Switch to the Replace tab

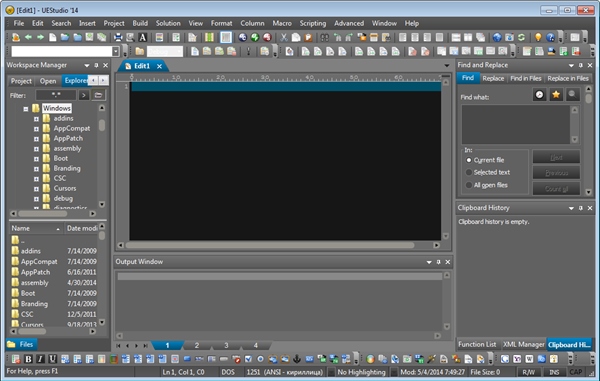(493, 78)
